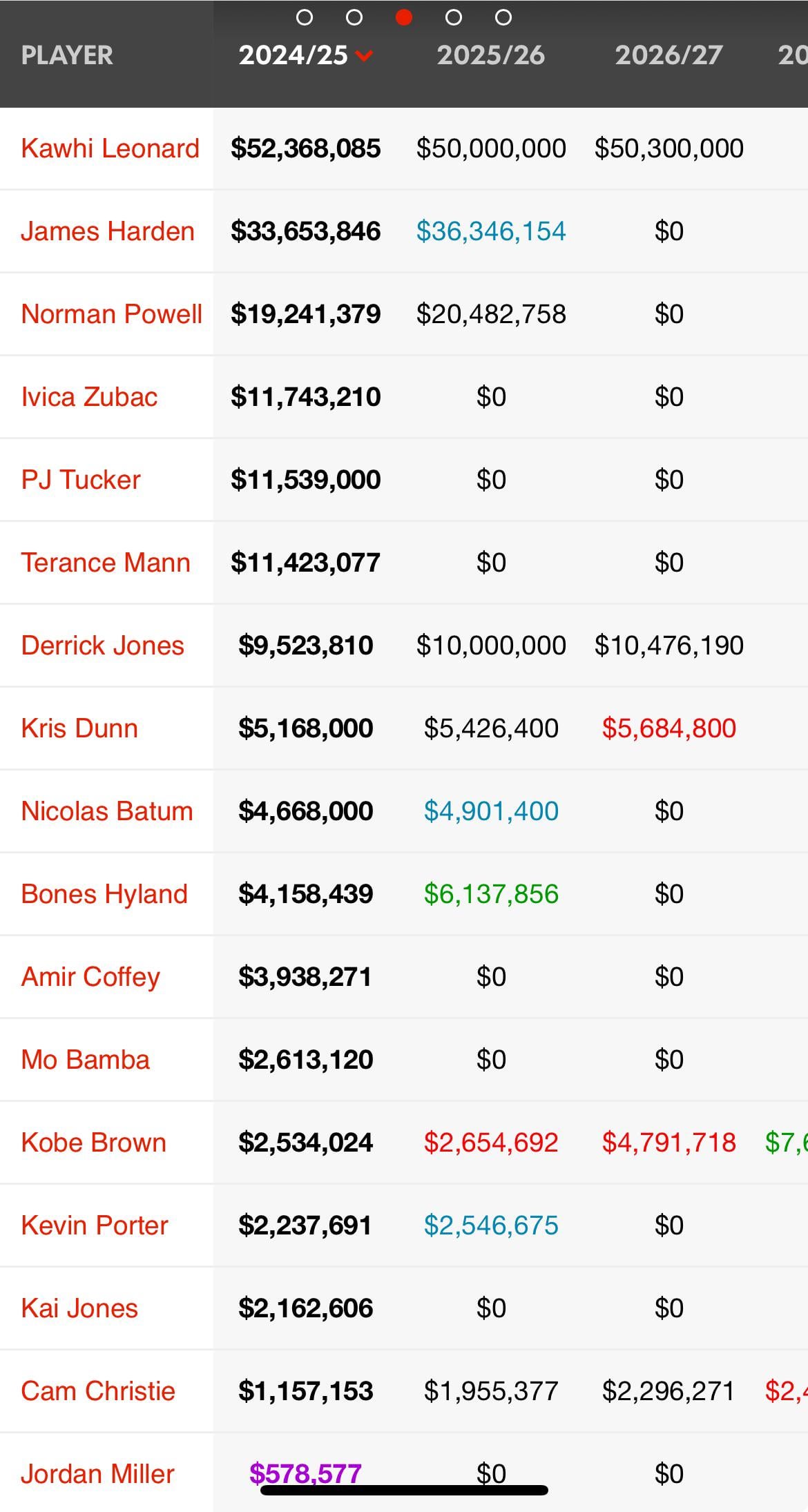Click Kris Dunn's name

coord(79,728)
